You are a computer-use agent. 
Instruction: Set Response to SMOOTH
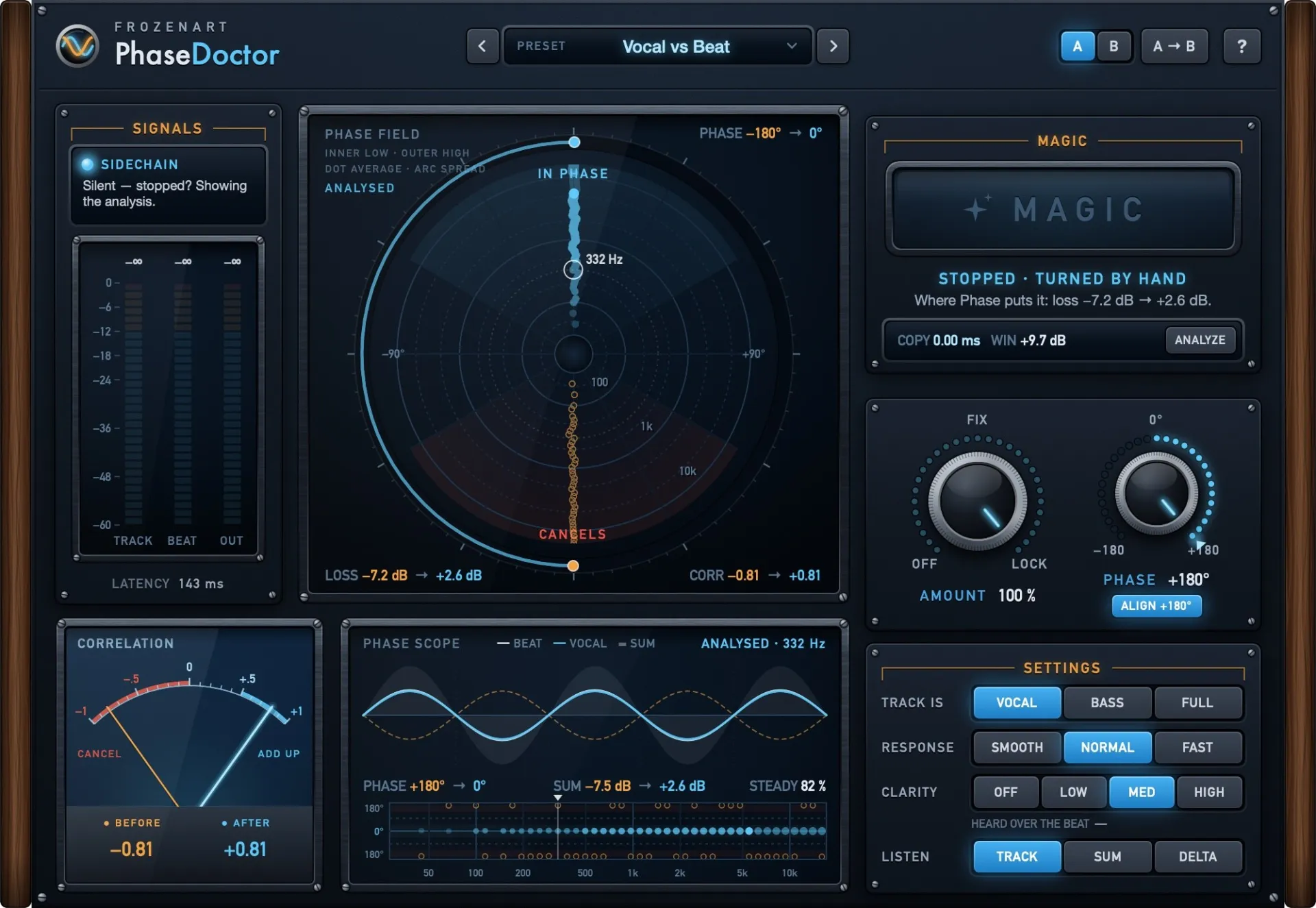click(x=1016, y=747)
